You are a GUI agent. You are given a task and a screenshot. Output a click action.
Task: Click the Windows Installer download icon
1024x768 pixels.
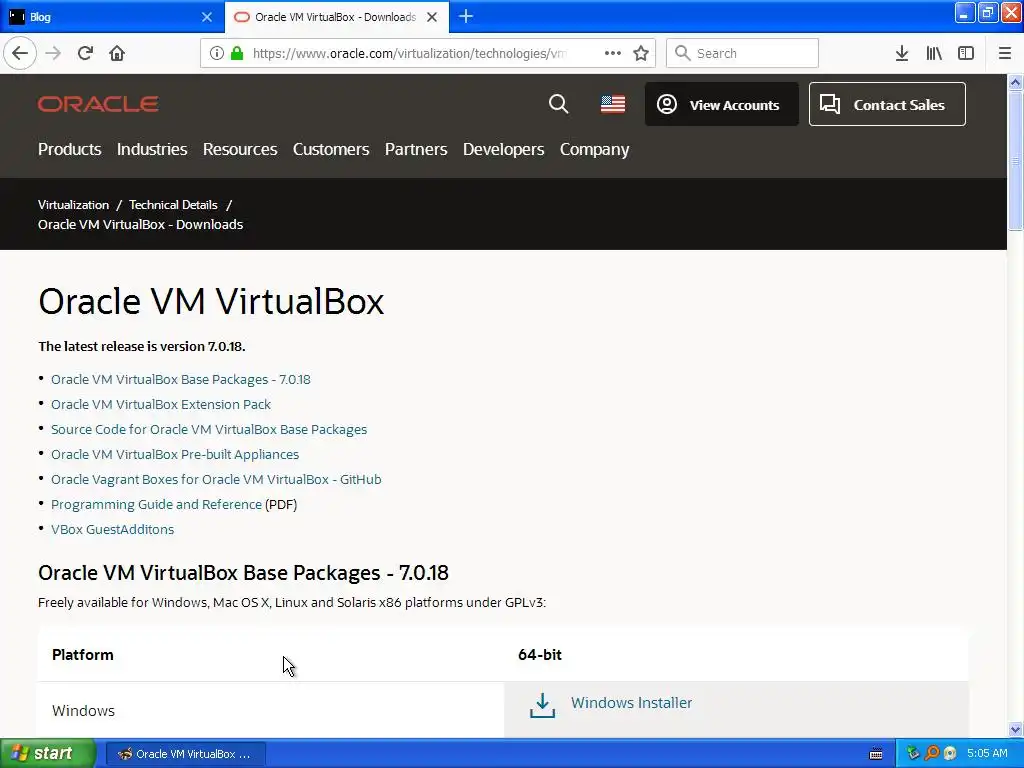[542, 705]
